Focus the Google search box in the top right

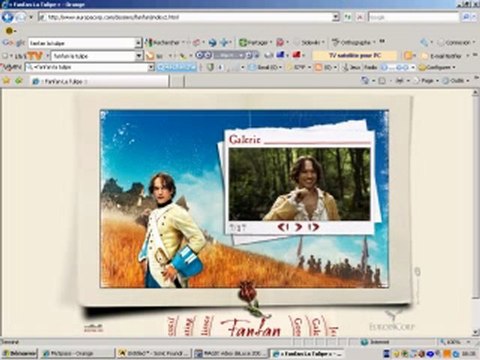413,17
